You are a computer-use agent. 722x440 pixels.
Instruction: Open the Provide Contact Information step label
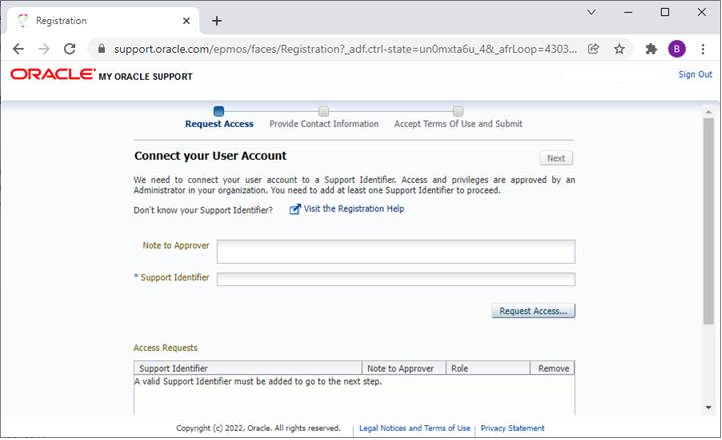tap(324, 124)
